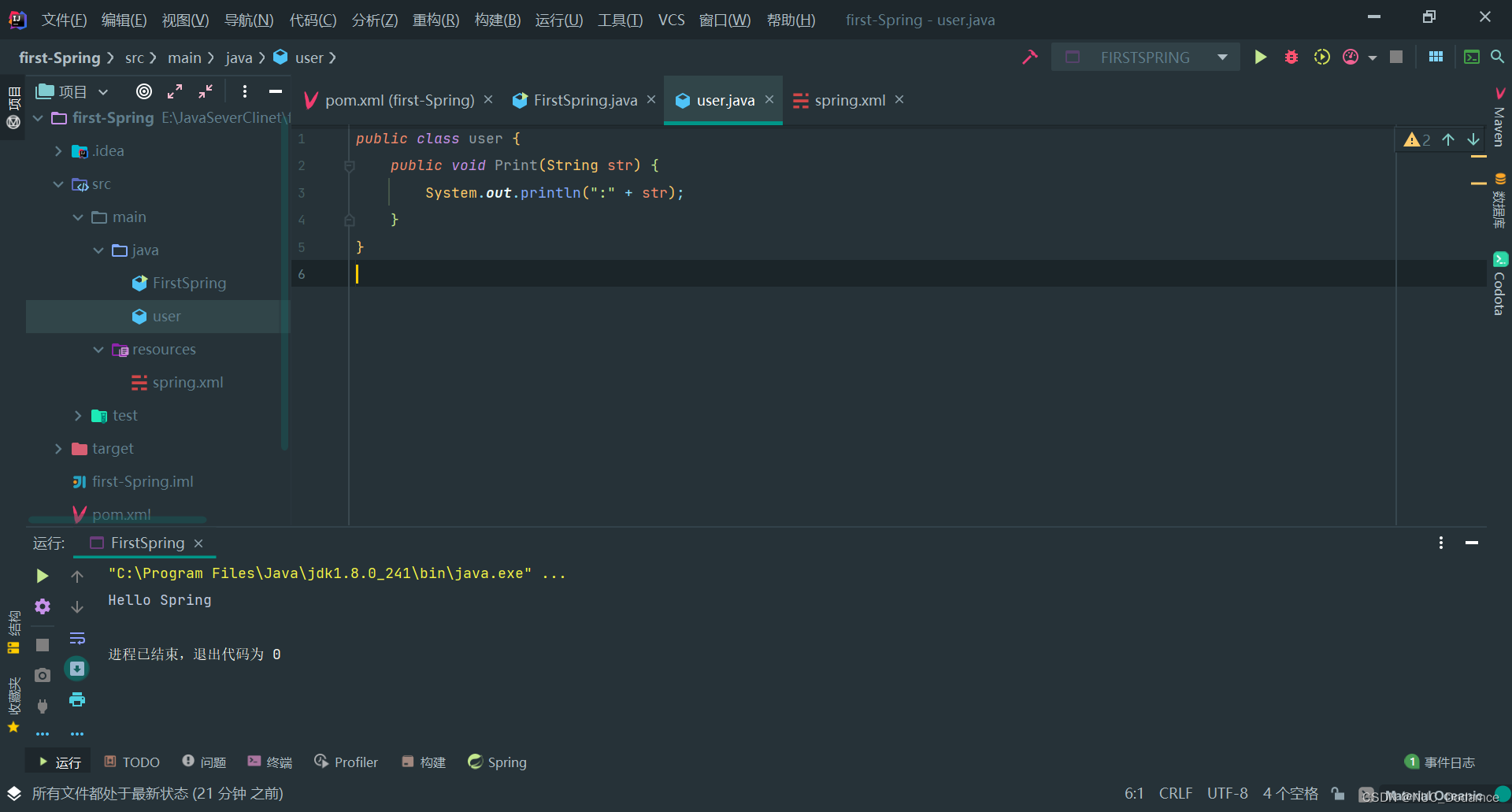The width and height of the screenshot is (1512, 812).
Task: Expand the target folder
Action: pos(58,448)
